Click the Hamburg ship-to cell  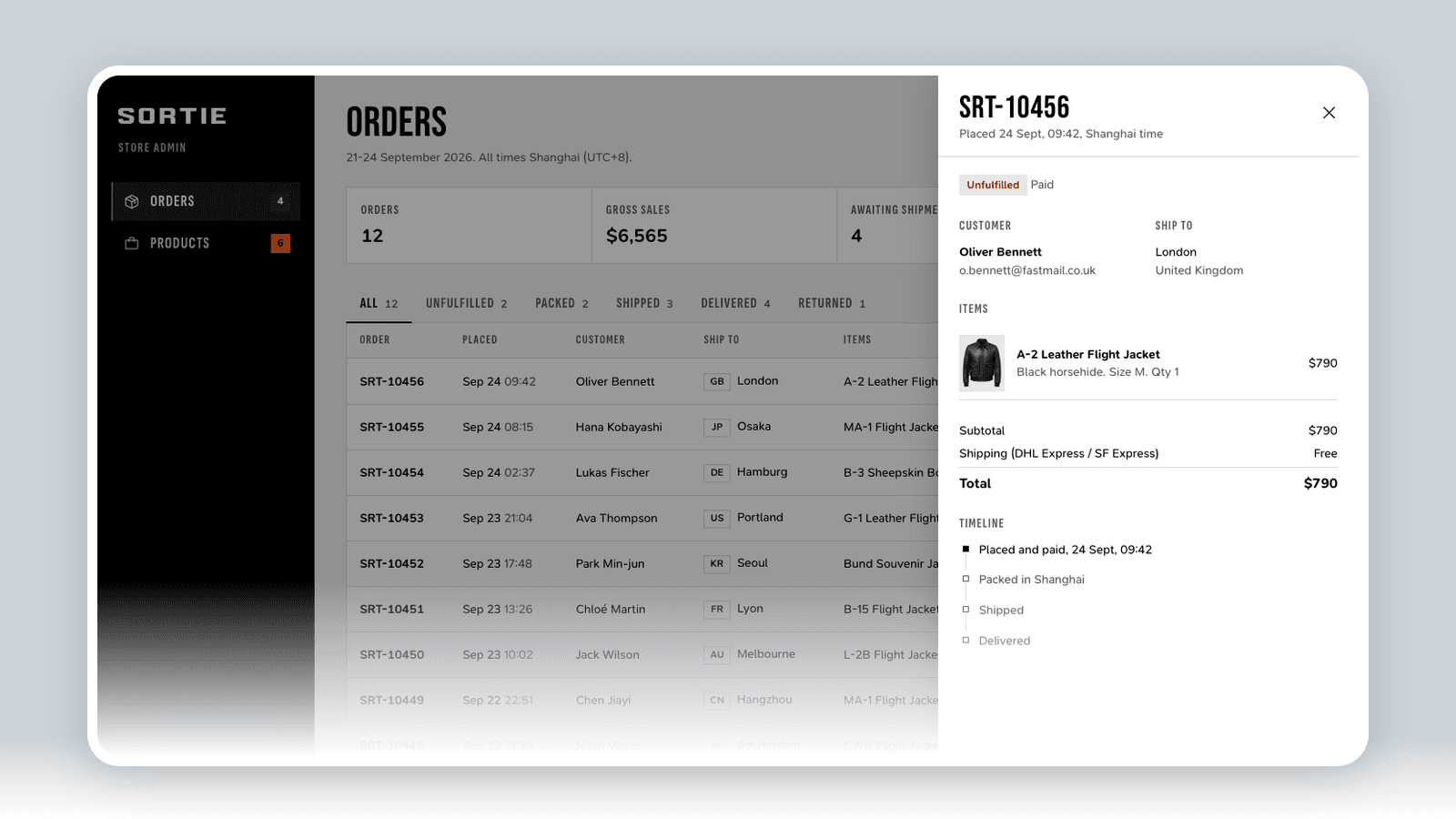coord(763,472)
